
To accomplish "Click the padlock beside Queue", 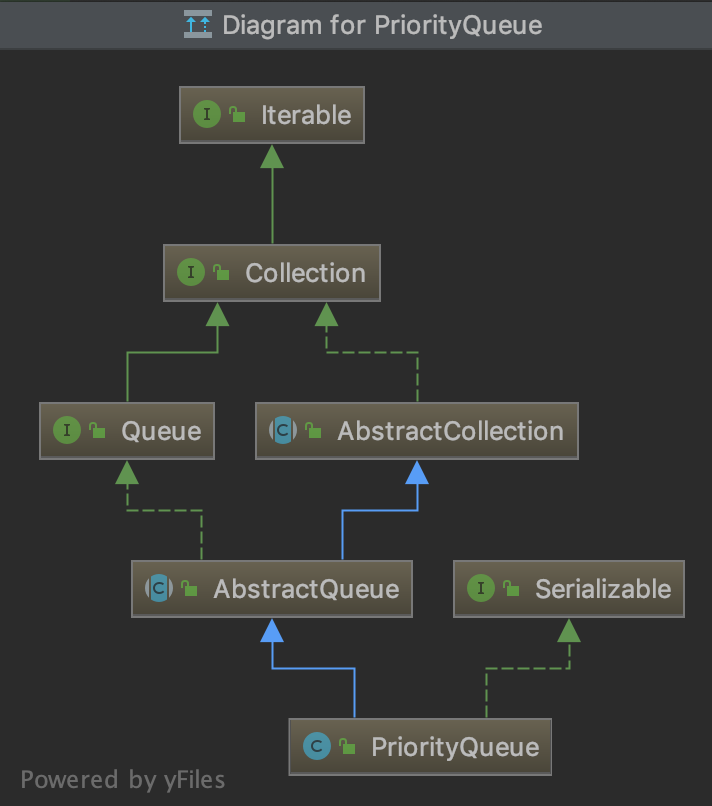I will [95, 430].
